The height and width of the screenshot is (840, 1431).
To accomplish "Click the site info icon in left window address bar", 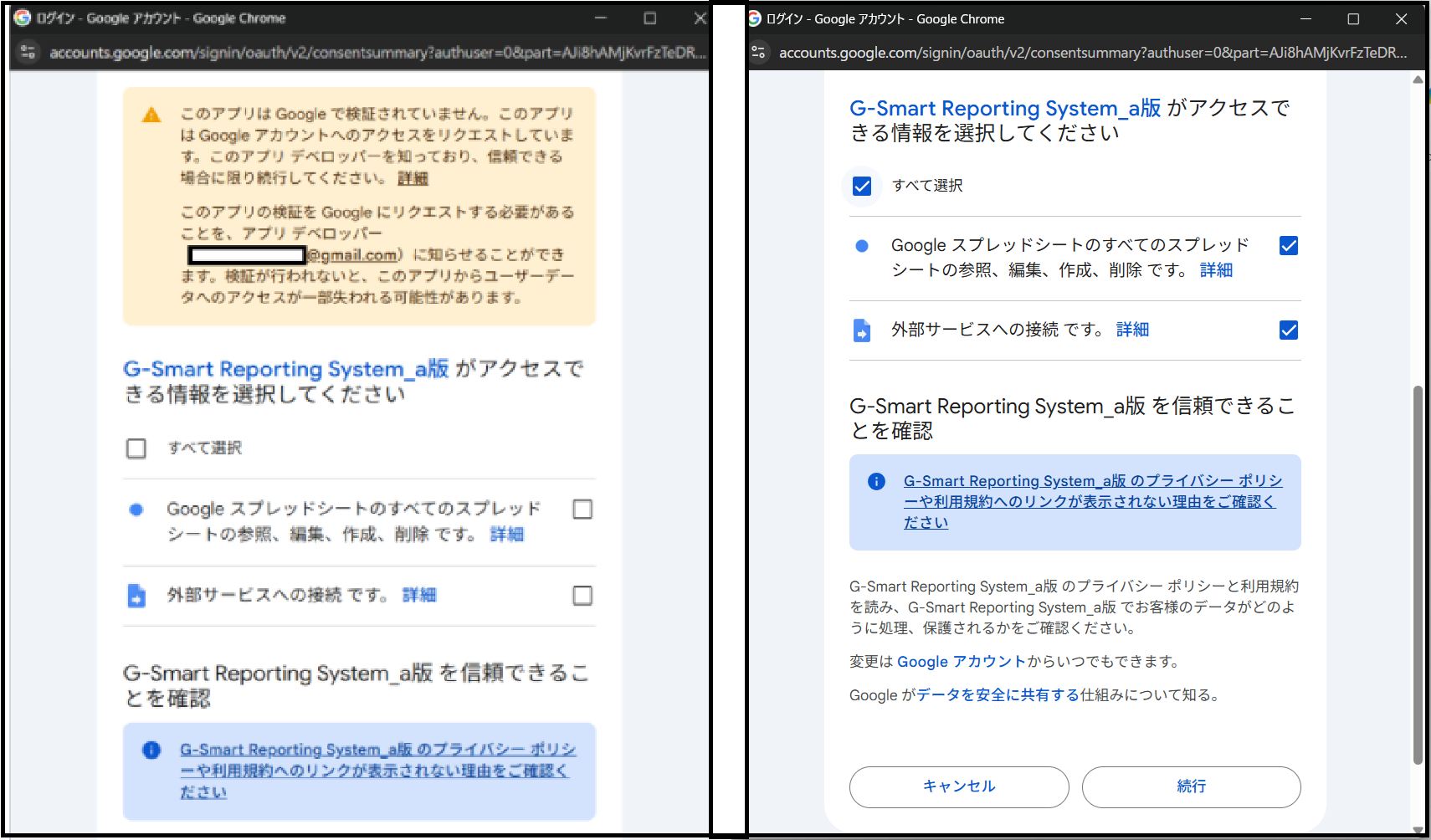I will tap(28, 52).
